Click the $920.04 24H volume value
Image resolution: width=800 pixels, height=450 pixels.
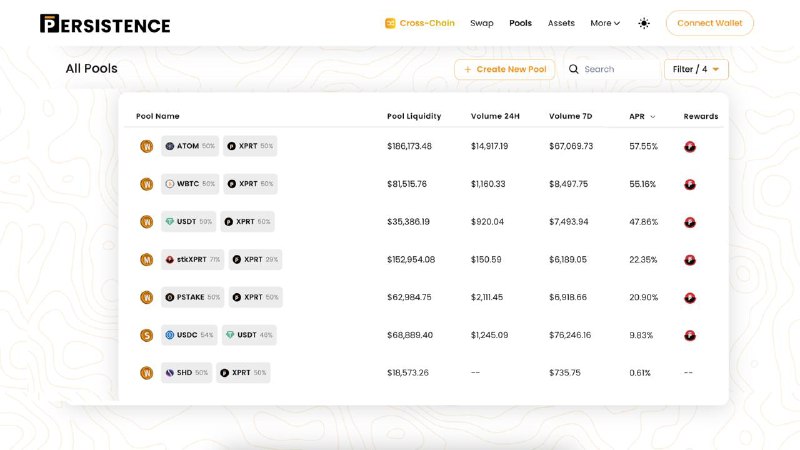click(x=487, y=222)
